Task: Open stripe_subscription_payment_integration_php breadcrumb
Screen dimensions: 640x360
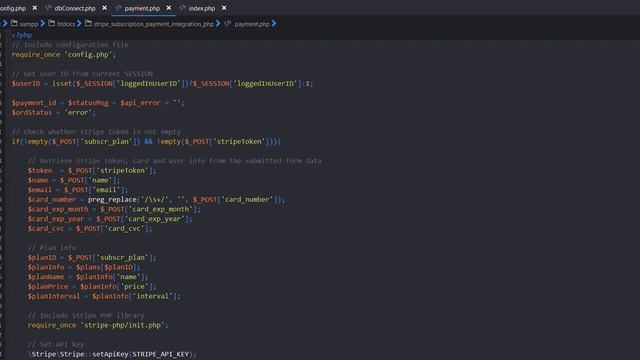Action: 153,24
